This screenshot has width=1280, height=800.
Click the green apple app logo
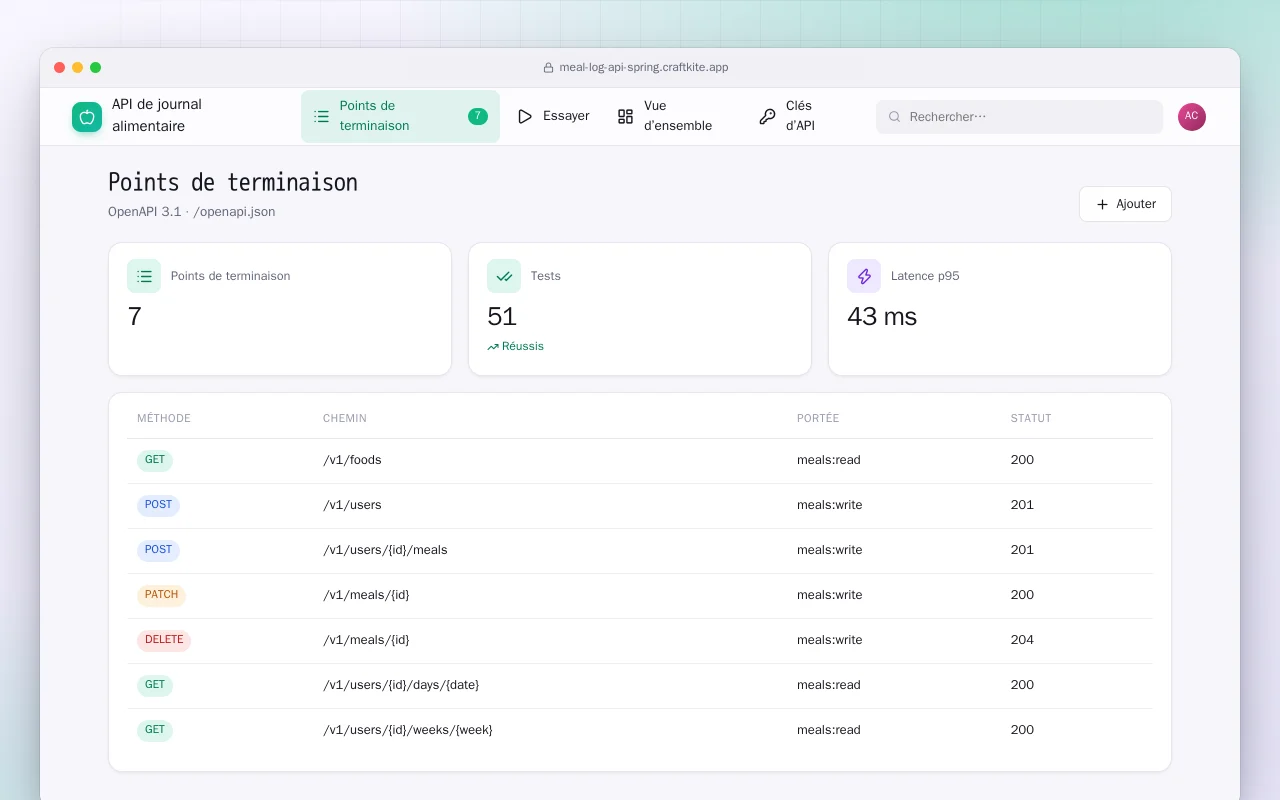click(87, 117)
